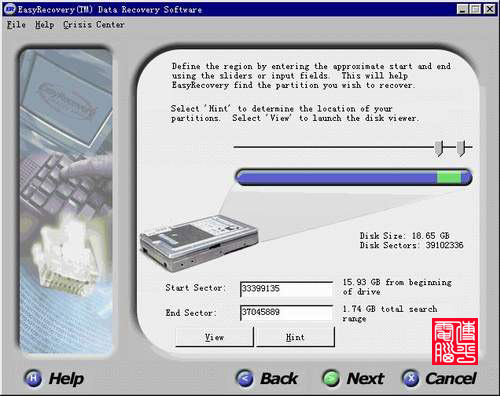This screenshot has height=396, width=500.
Task: Select the end sector slider handle
Action: click(461, 148)
